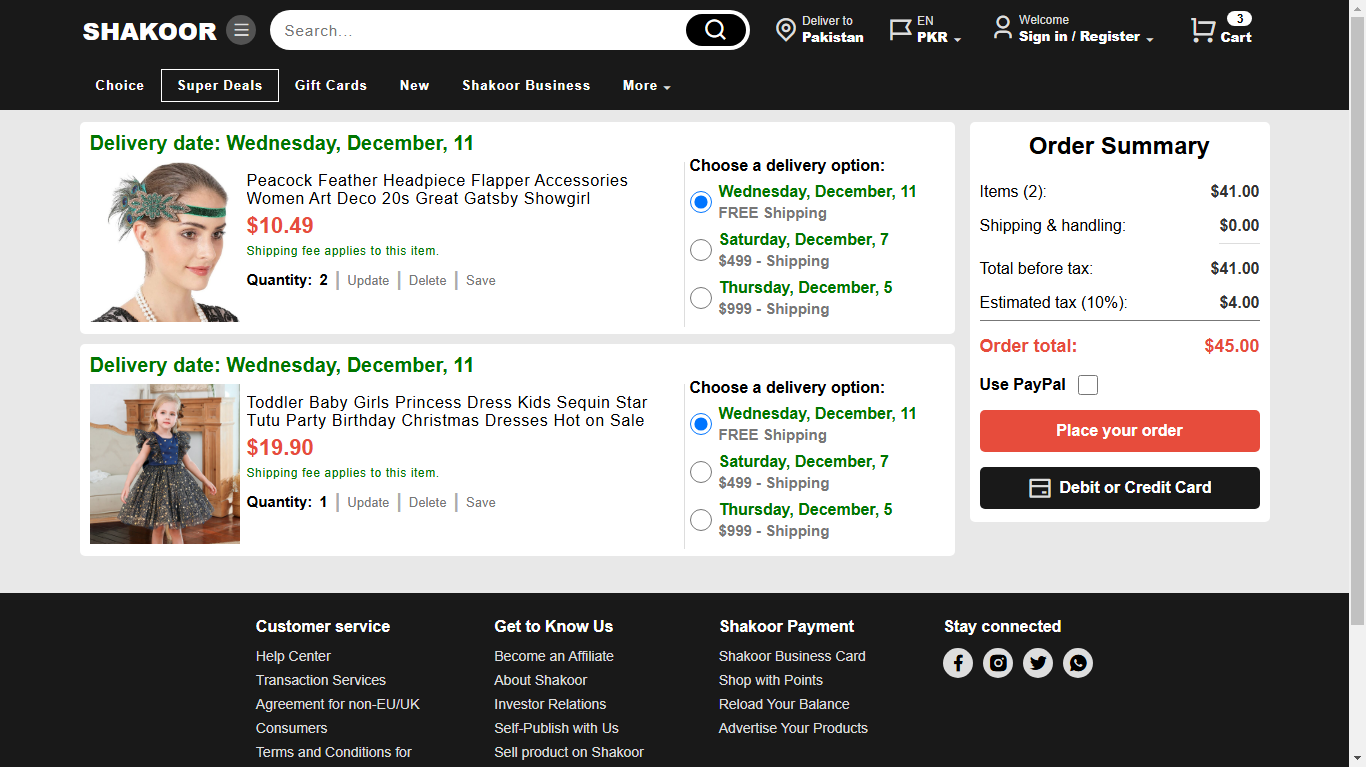The width and height of the screenshot is (1366, 767).
Task: Open Shakoor Business Card link
Action: point(792,656)
